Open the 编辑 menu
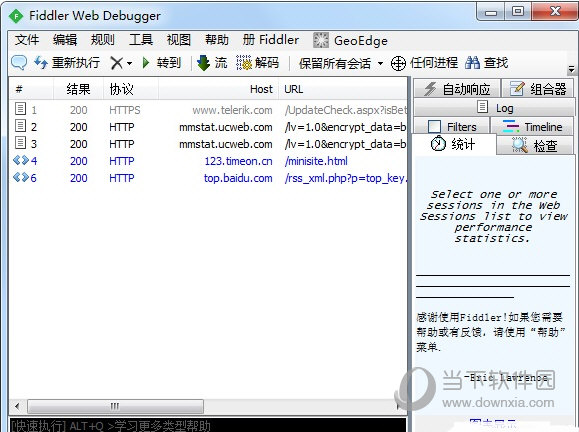Image resolution: width=579 pixels, height=432 pixels. (x=65, y=40)
